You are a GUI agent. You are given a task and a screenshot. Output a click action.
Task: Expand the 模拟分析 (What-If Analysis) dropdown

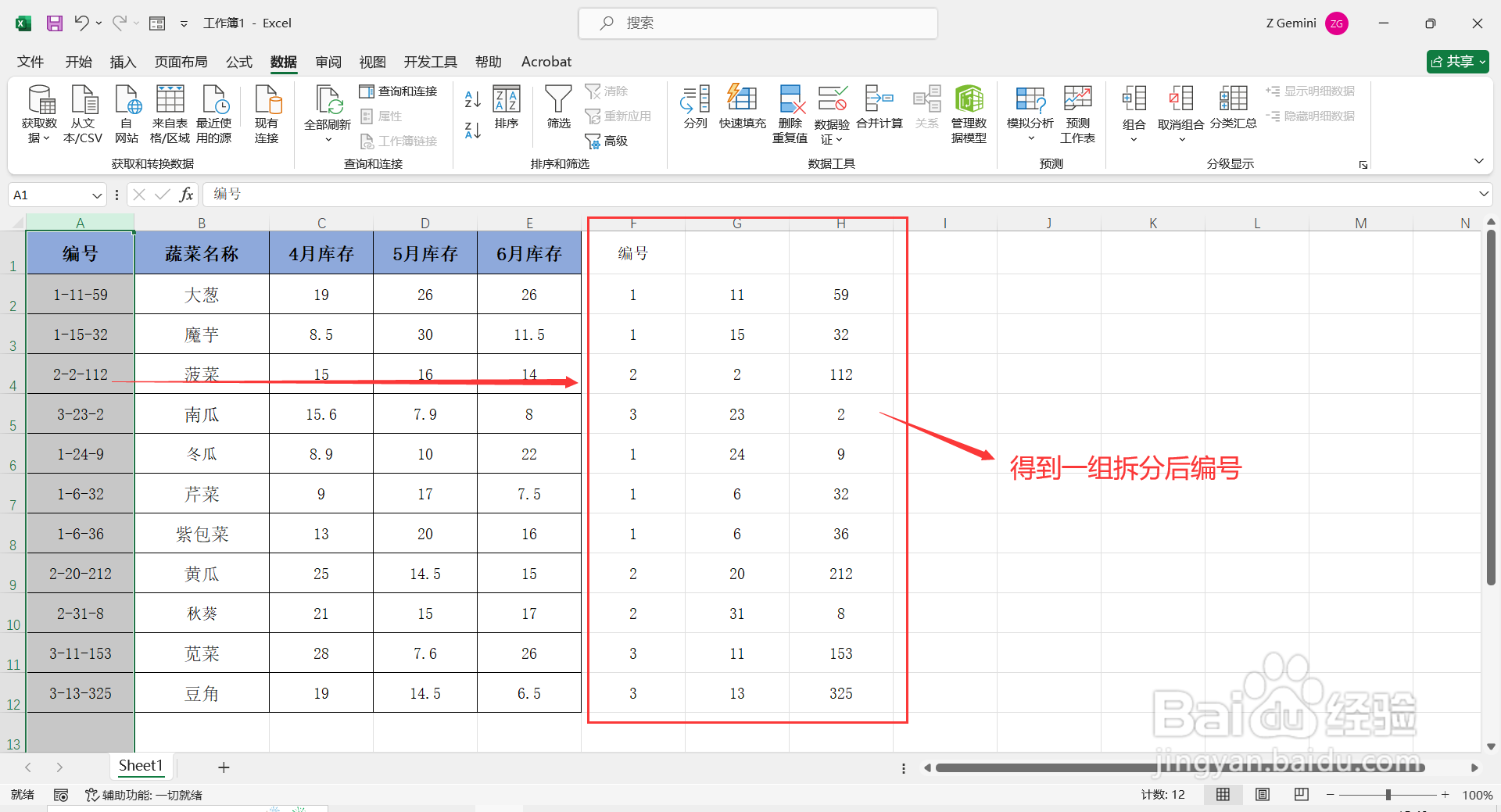[x=1030, y=137]
